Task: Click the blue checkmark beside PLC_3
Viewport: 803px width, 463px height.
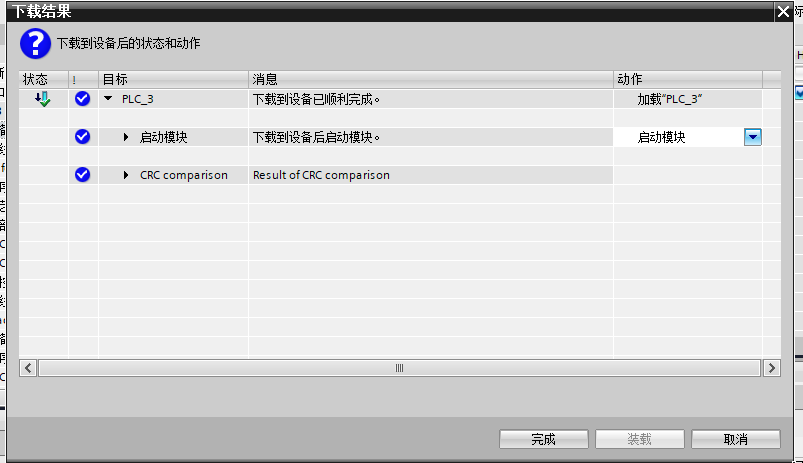Action: (x=83, y=99)
